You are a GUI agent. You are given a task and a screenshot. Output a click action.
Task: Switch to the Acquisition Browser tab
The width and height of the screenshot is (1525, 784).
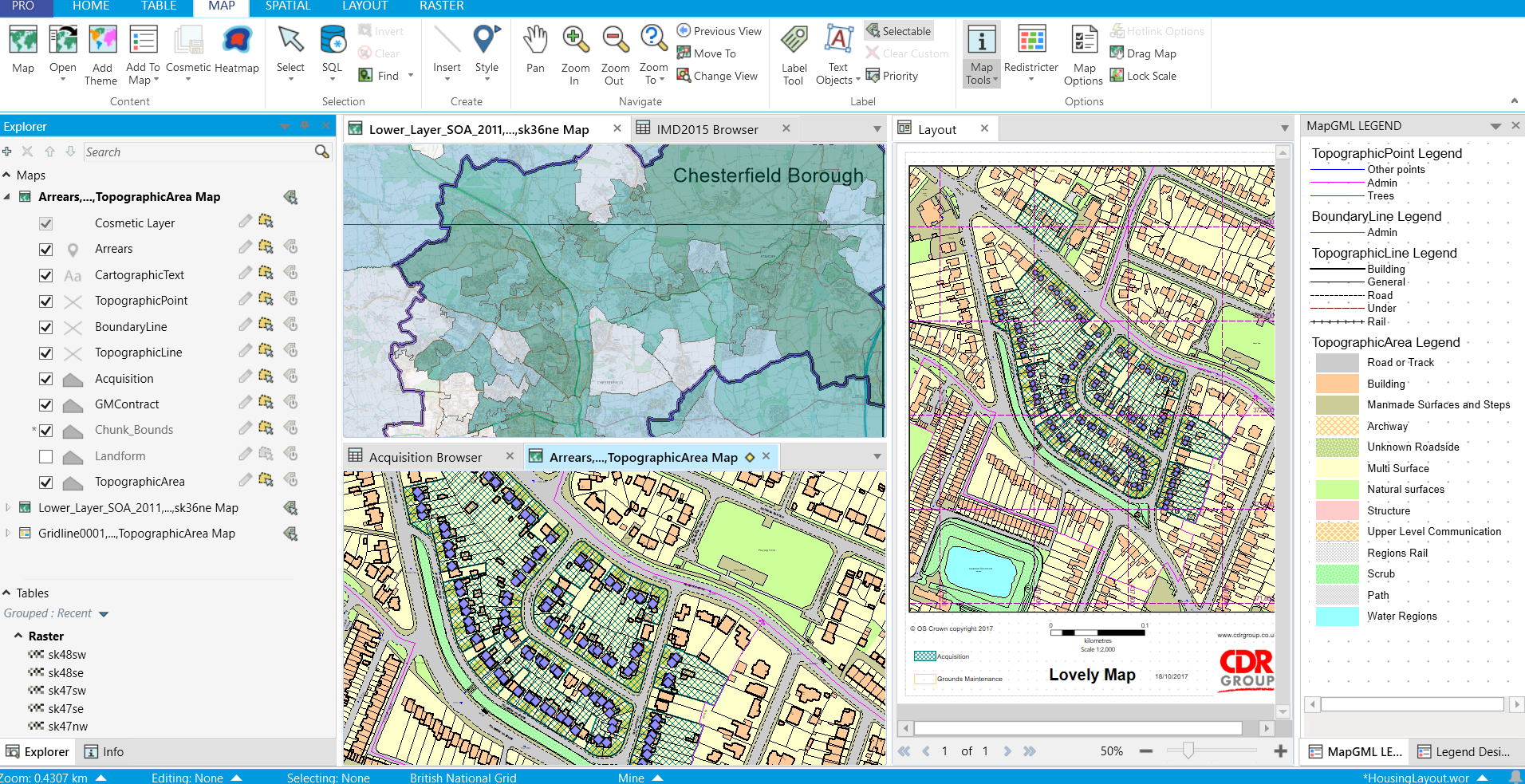click(425, 457)
